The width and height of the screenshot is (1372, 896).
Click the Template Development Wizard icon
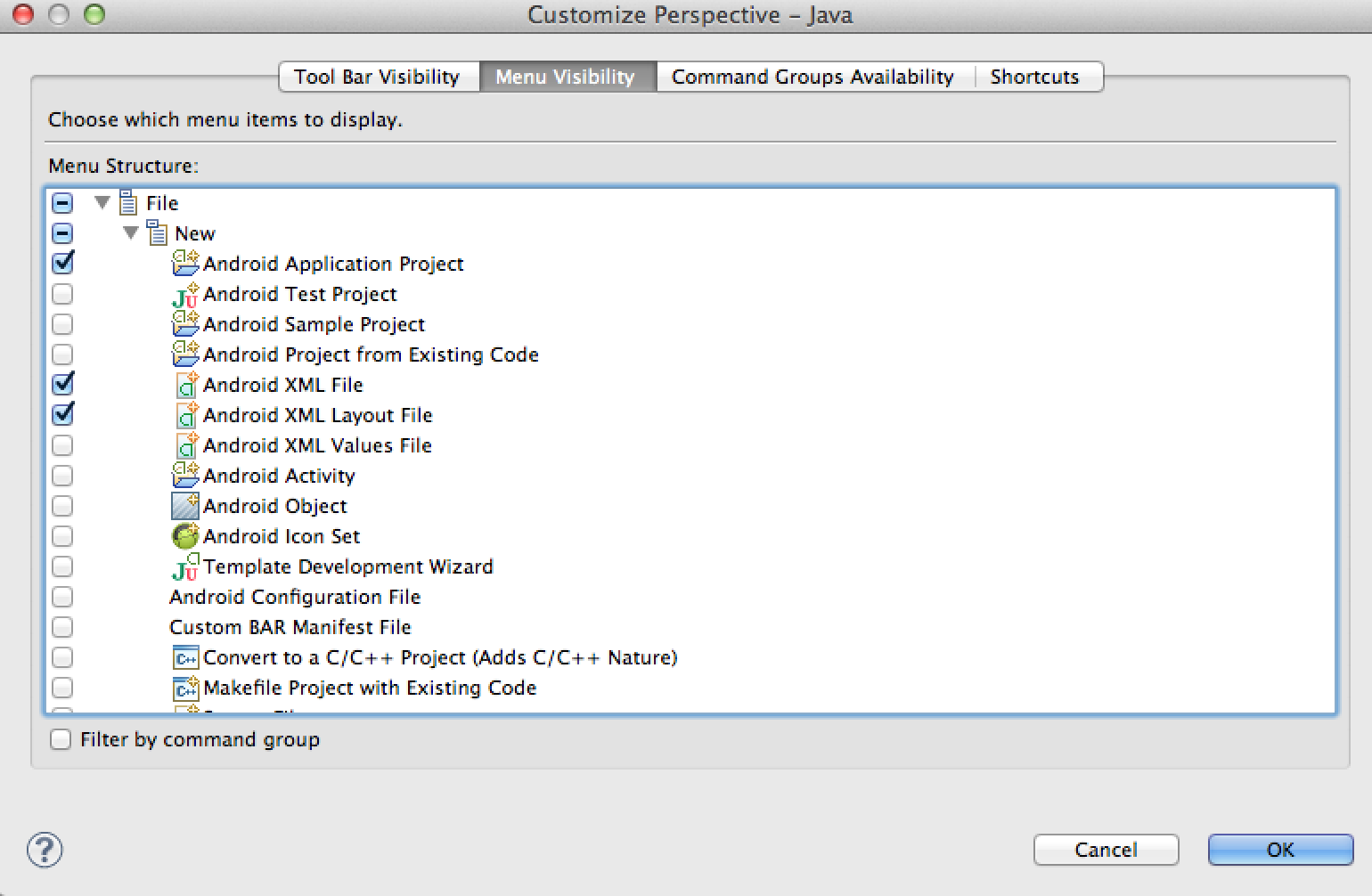pos(185,567)
